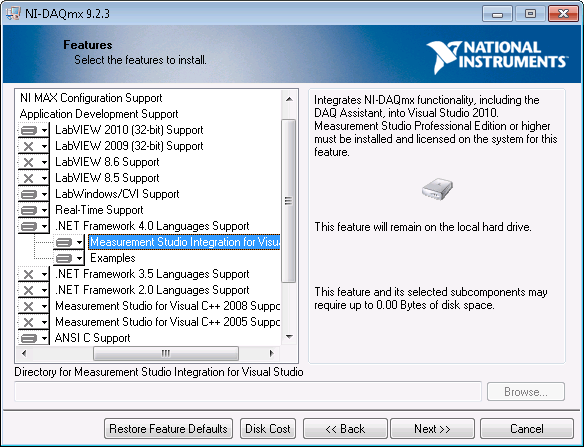Screen dimensions: 584x447
Task: Select LabVIEW 2009 (32-bit) Support label
Action: pyautogui.click(x=129, y=146)
